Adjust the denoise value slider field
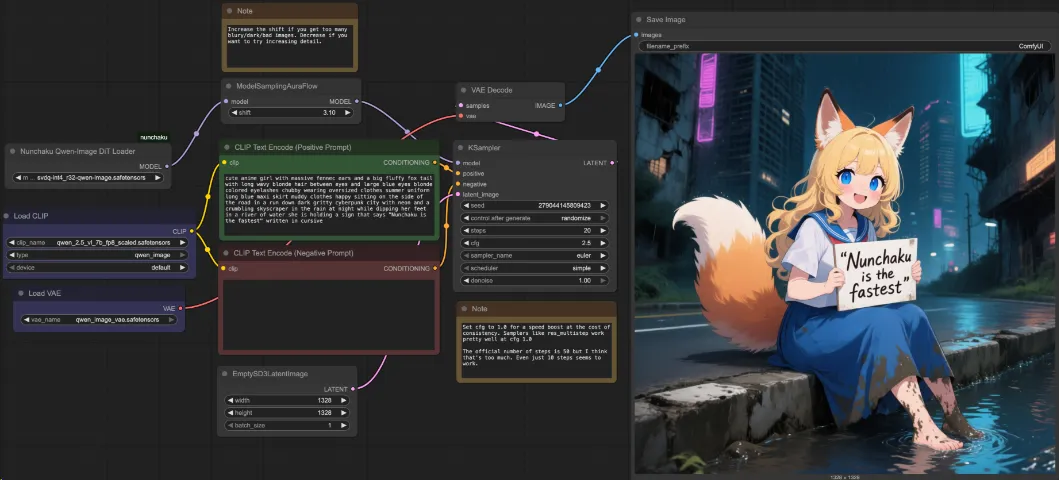 point(535,280)
